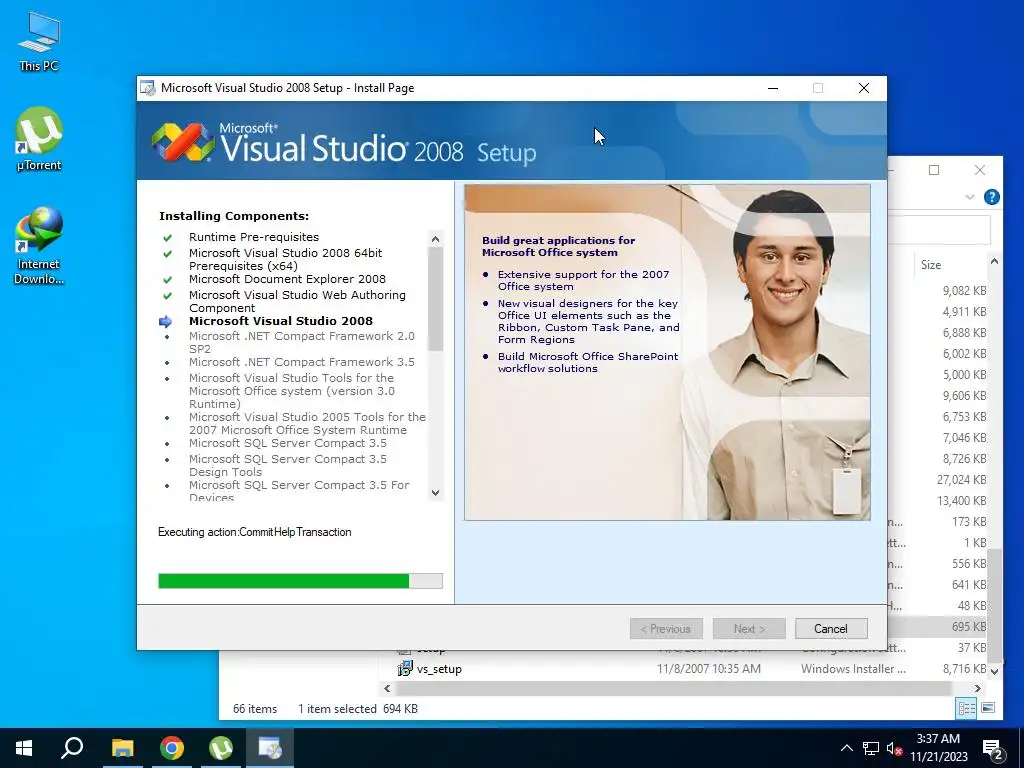Click 'Microsoft .NET Compact Framework 3.5' item
1024x768 pixels.
pos(302,362)
